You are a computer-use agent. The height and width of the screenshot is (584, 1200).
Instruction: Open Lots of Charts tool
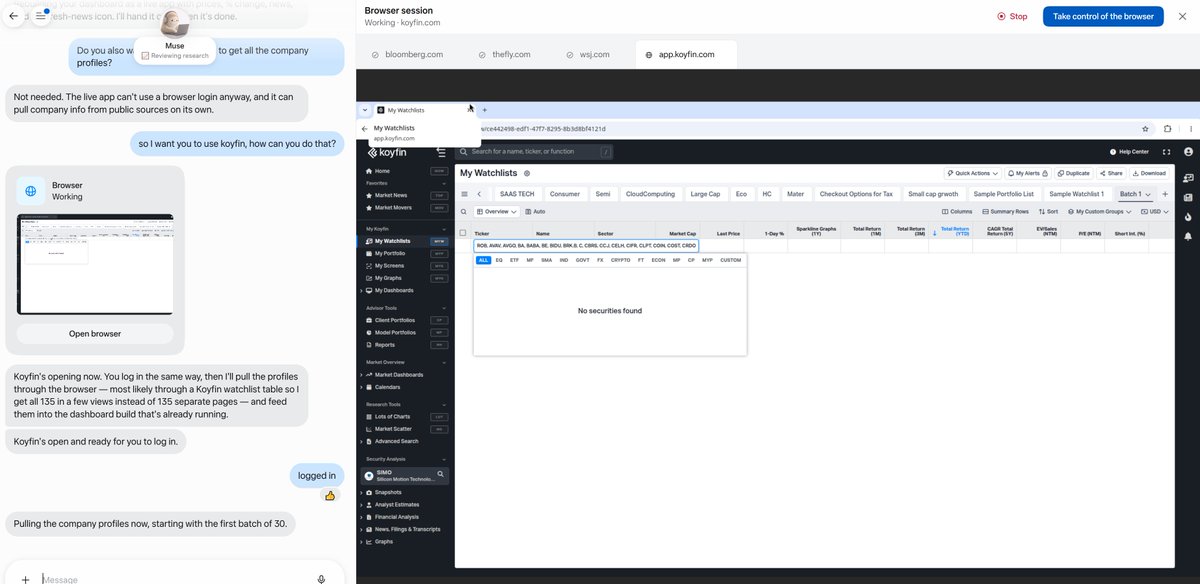pos(392,416)
